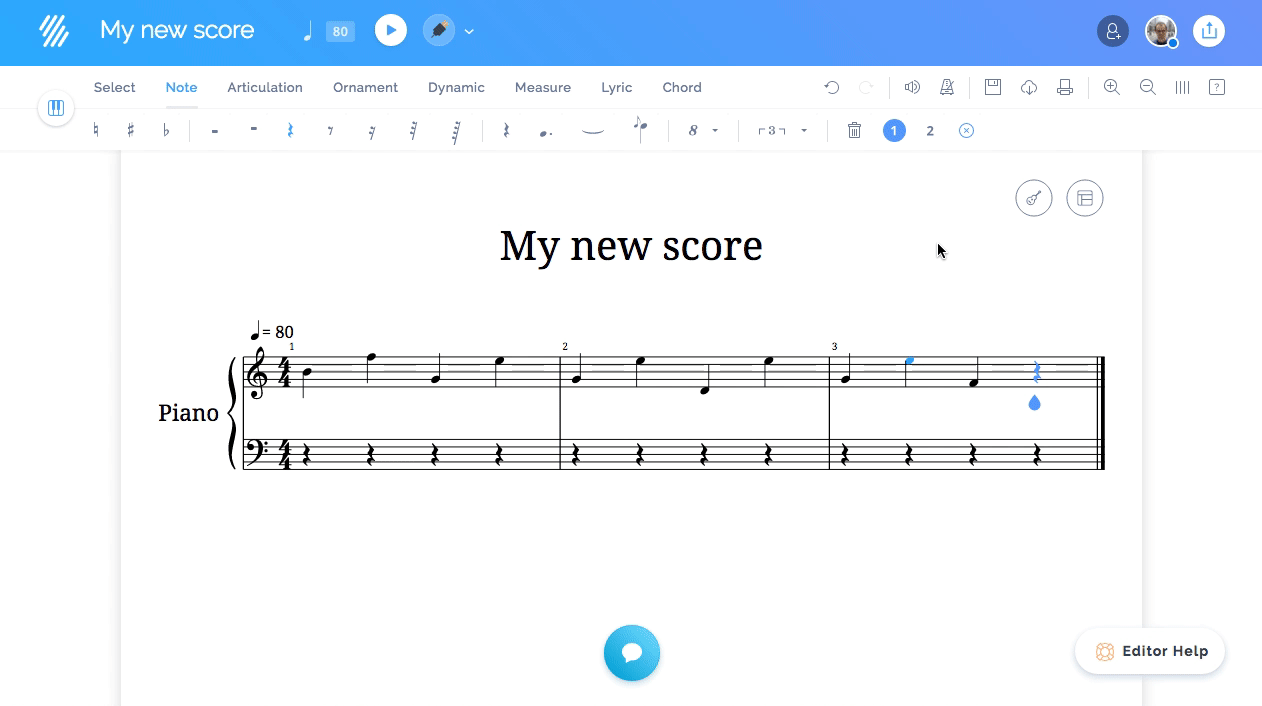
Task: Click the Piano instrument label
Action: [x=188, y=412]
